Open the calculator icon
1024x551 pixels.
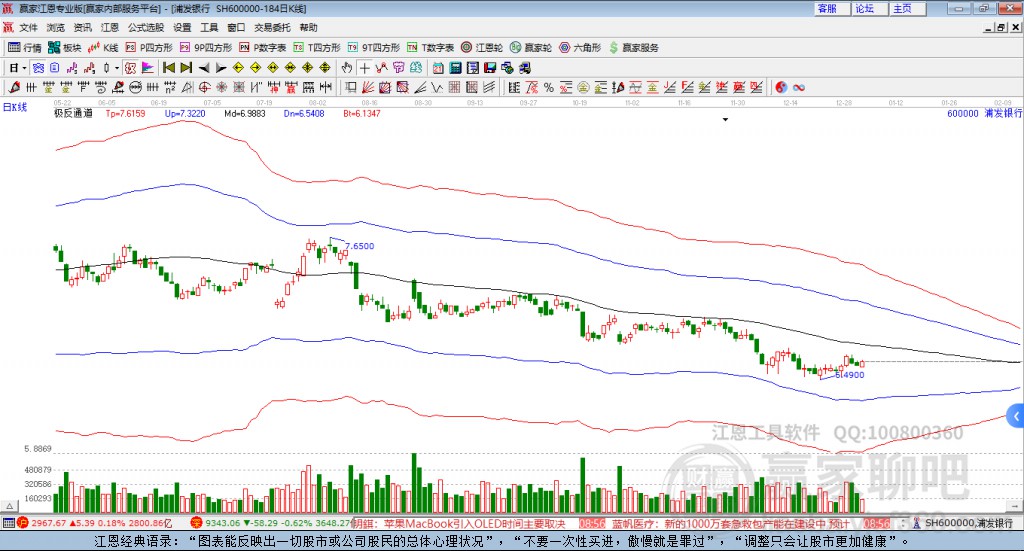tap(456, 68)
